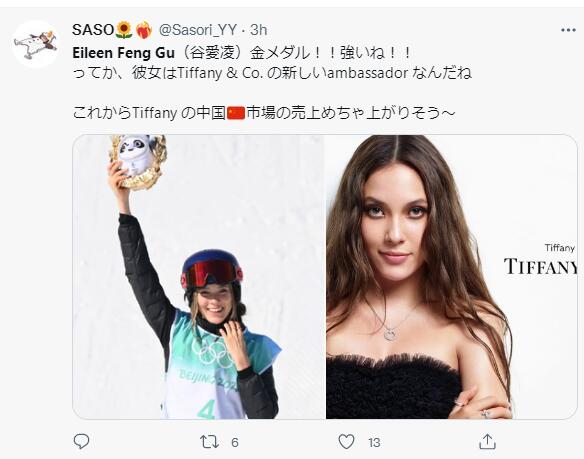584x459 pixels.
Task: View the like count number 13
Action: tap(374, 442)
